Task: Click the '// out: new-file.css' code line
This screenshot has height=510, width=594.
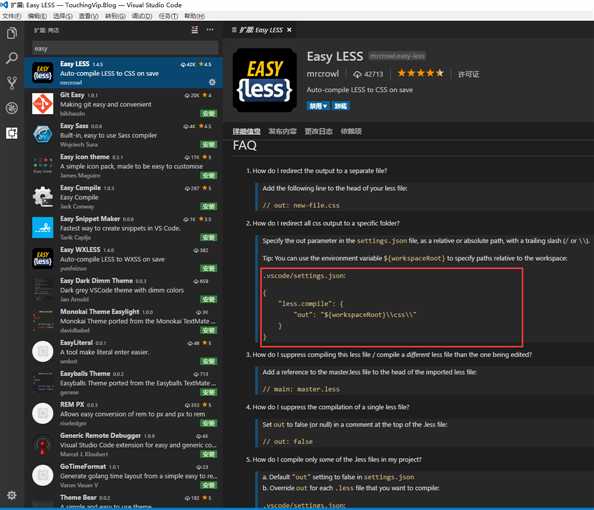Action: [301, 205]
